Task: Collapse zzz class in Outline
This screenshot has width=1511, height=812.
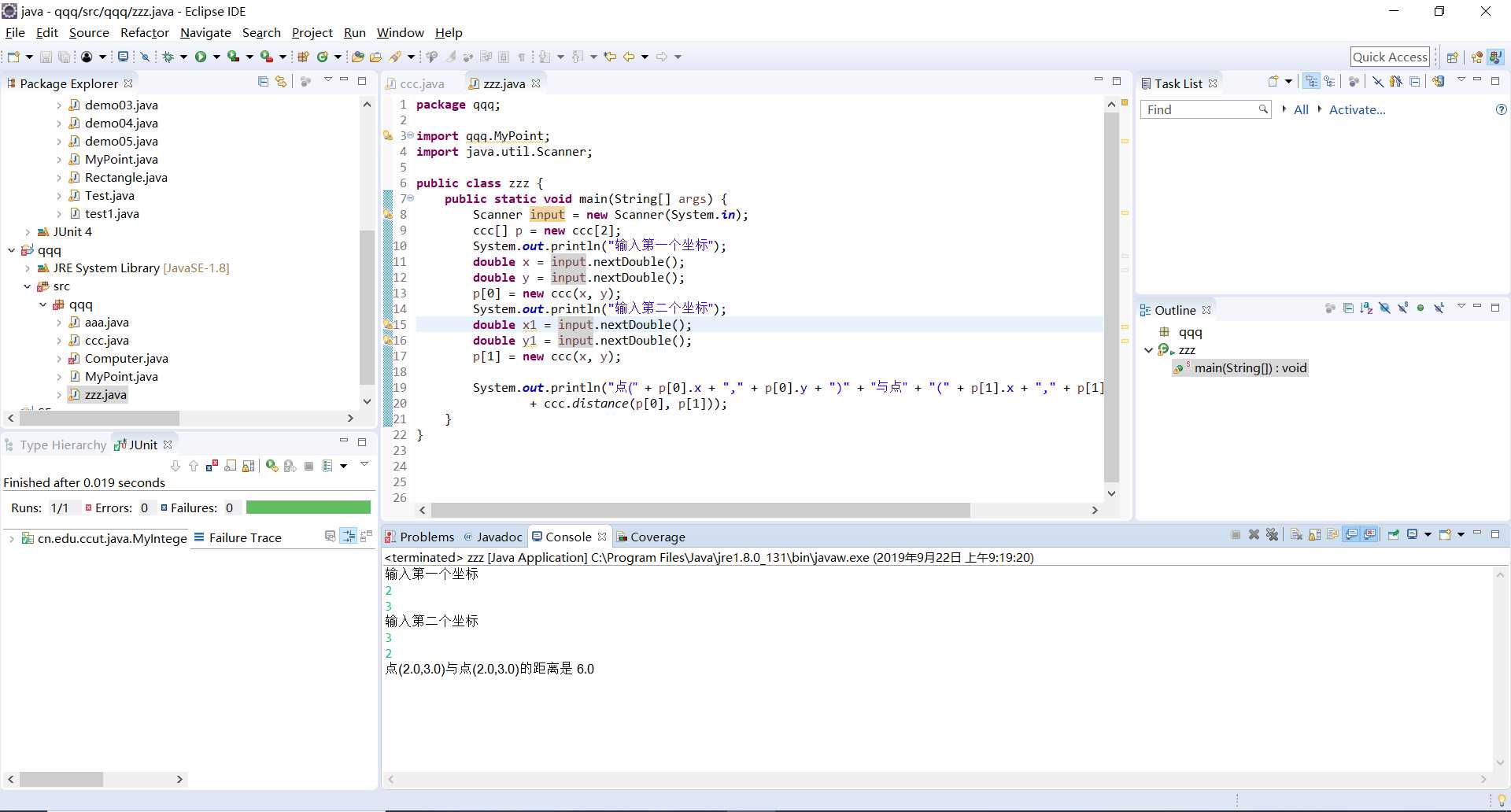Action: click(1149, 350)
